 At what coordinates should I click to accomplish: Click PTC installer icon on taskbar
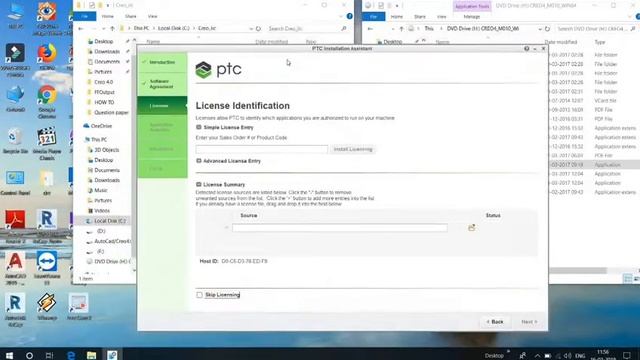pos(112,355)
